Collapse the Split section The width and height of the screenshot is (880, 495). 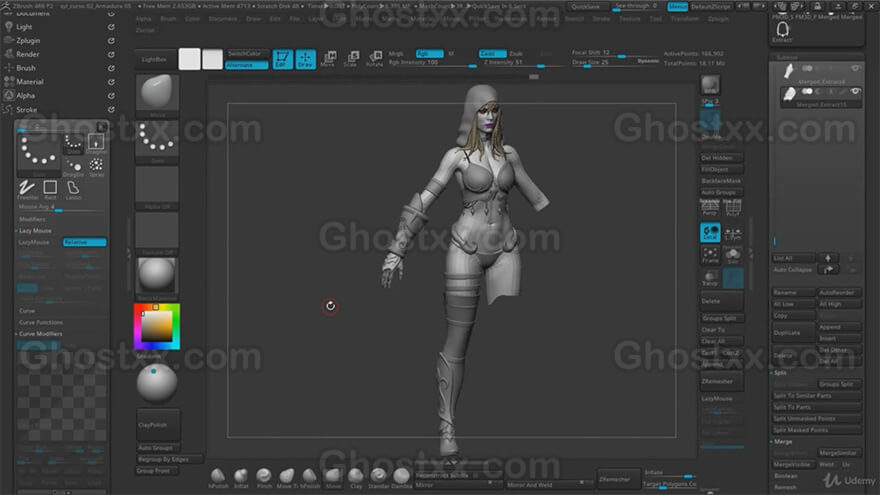(780, 373)
